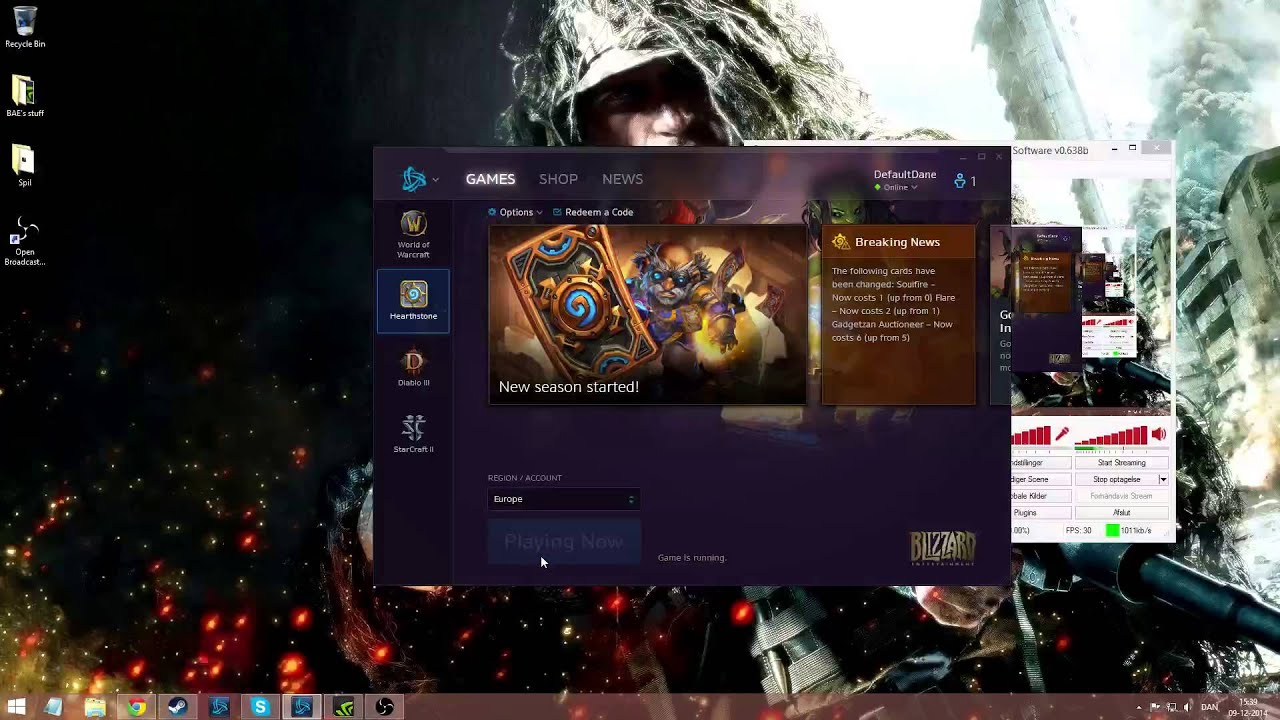Click the FPS: 30 status in OBS
Viewport: 1280px width, 720px height.
click(1079, 531)
